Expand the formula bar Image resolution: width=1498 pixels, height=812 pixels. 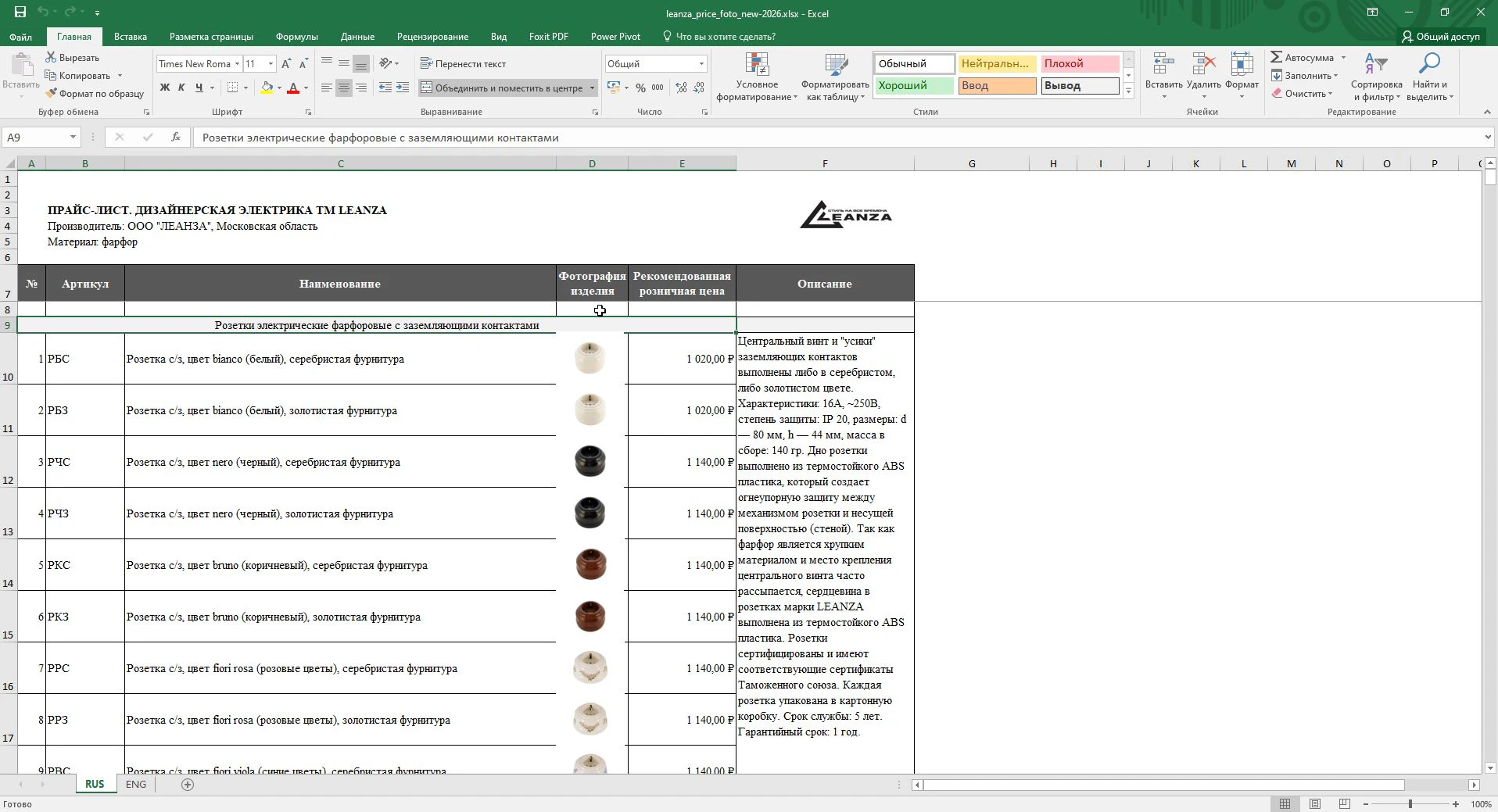1487,138
